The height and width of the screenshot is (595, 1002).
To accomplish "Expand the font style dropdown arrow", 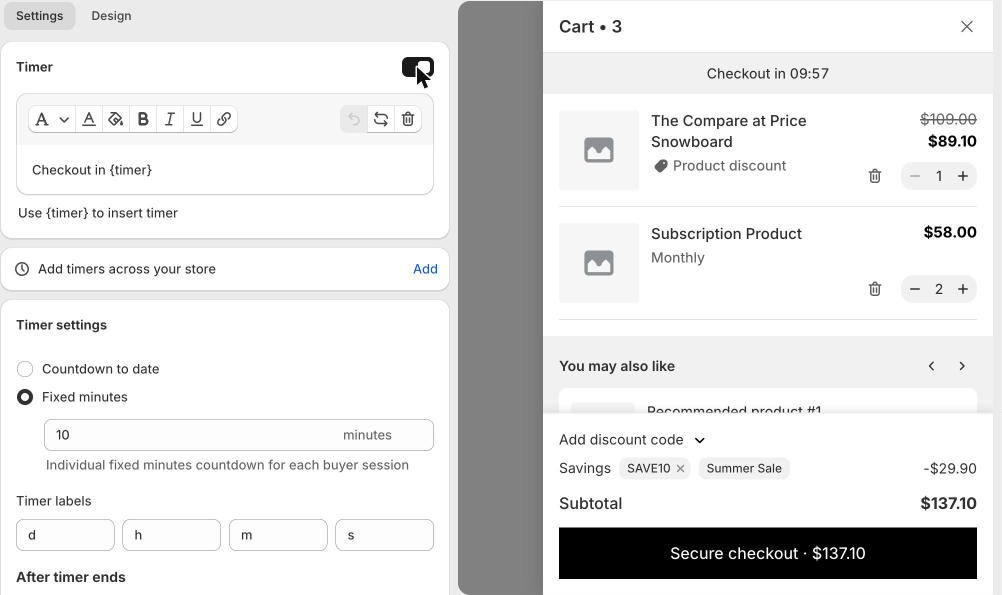I will click(x=64, y=120).
